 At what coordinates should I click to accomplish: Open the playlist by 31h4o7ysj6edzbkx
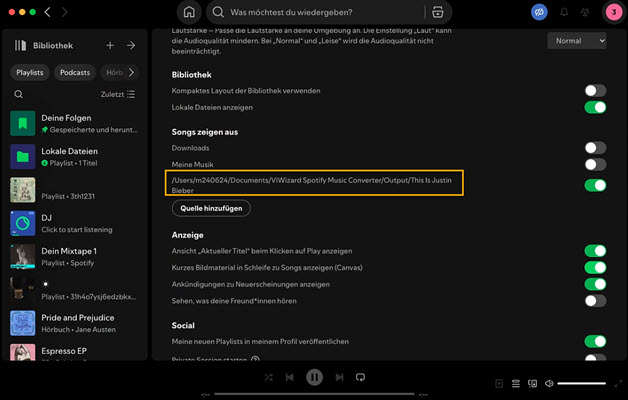[74, 290]
